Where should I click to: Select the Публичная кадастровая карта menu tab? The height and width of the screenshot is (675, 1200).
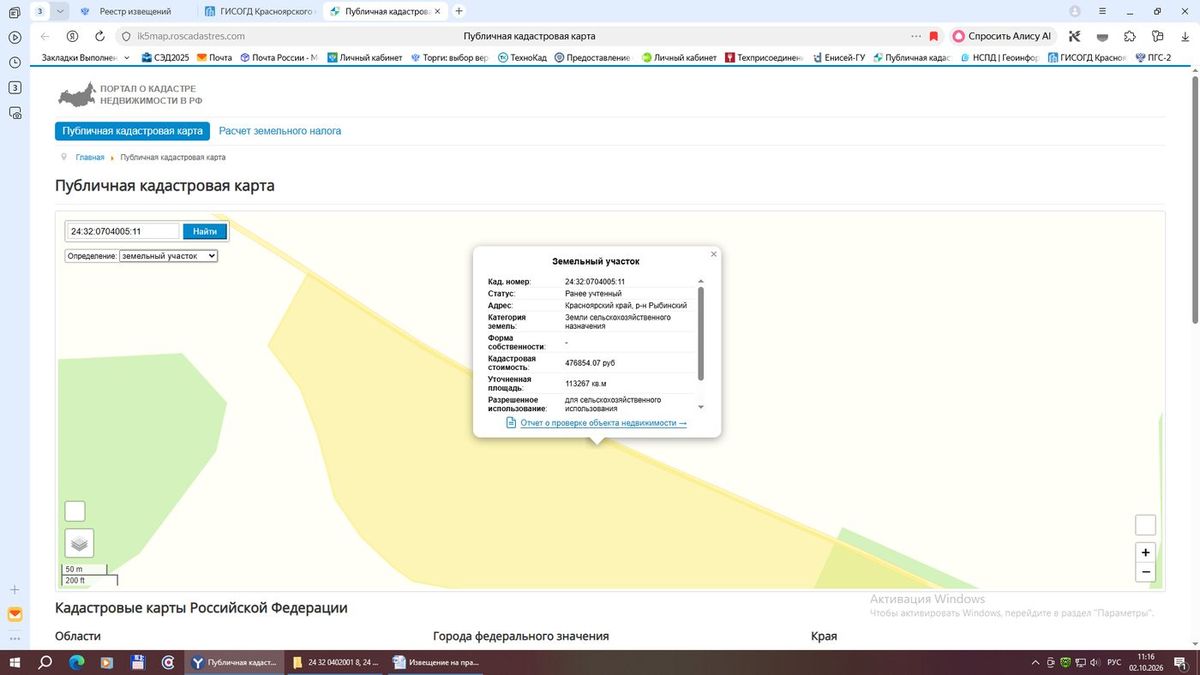(132, 131)
